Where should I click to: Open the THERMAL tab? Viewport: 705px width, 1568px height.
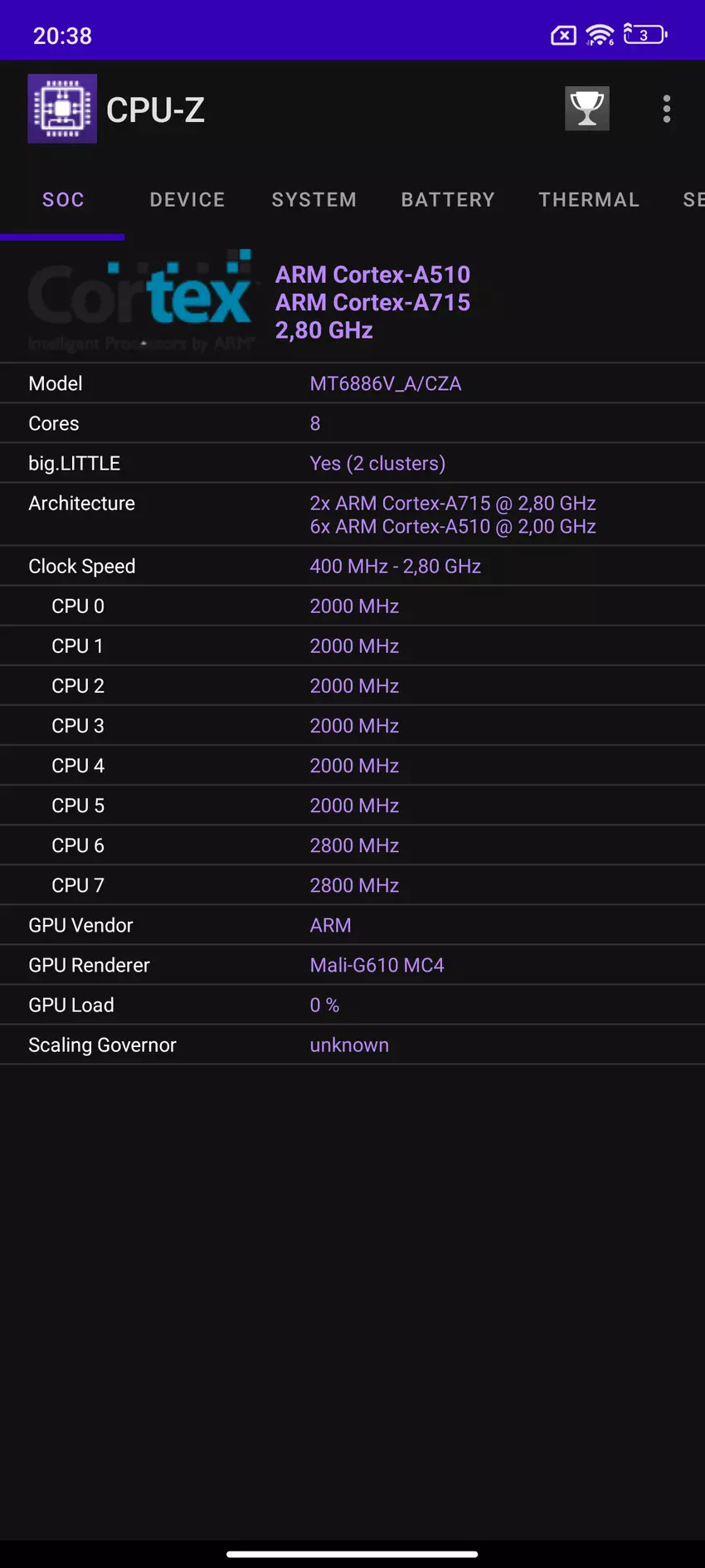589,200
